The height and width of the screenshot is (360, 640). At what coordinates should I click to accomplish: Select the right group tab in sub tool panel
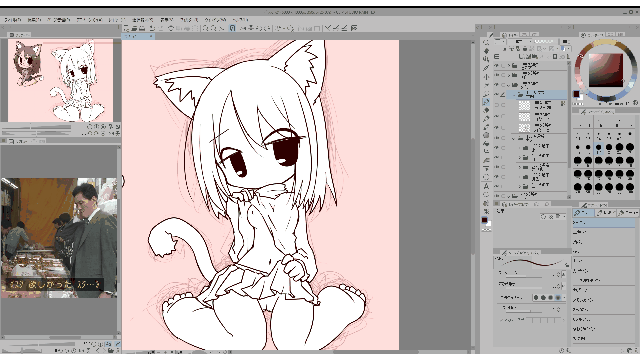[627, 213]
